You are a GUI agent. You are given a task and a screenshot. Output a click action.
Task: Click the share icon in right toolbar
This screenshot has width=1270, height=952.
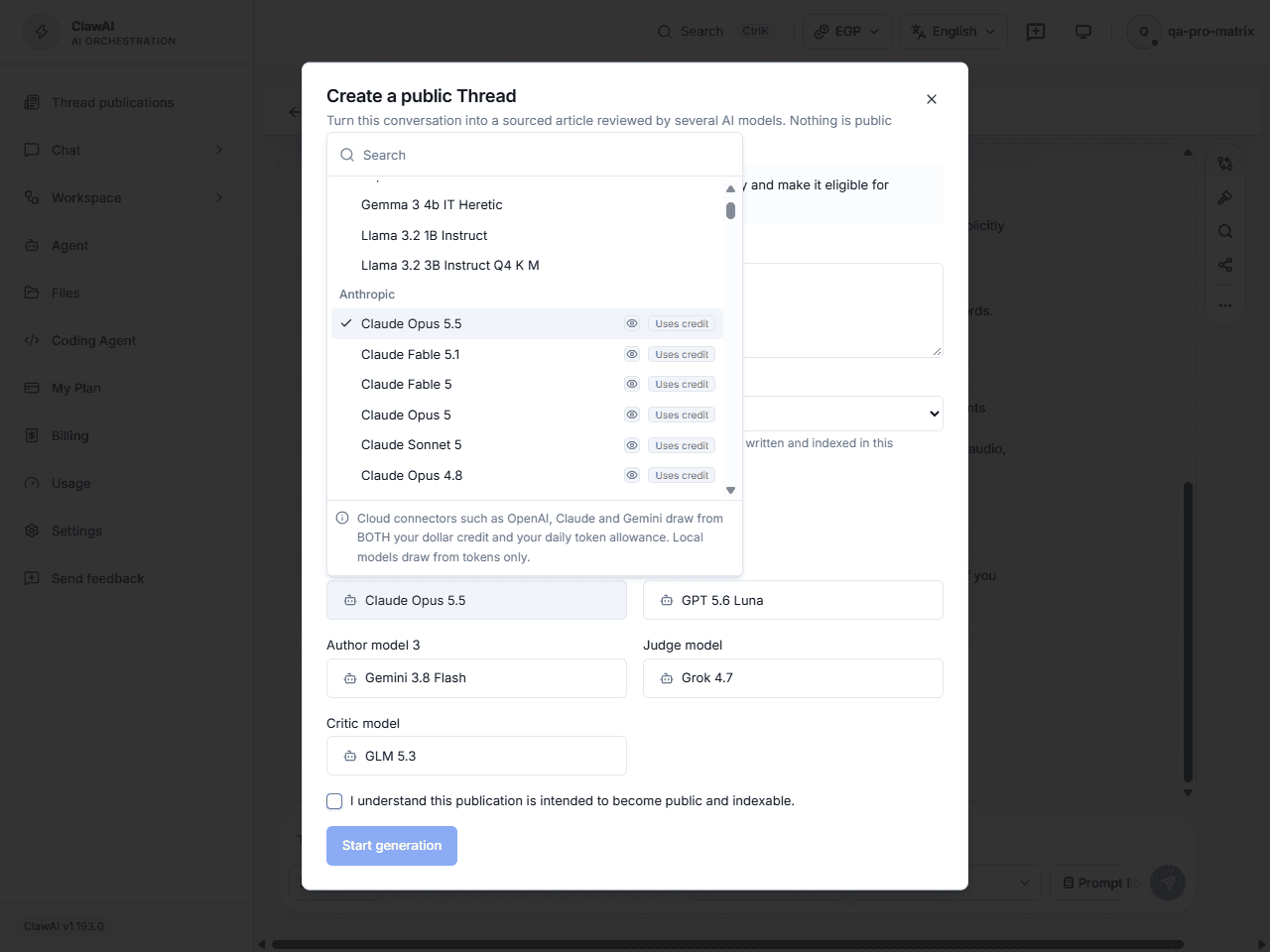coord(1225,265)
